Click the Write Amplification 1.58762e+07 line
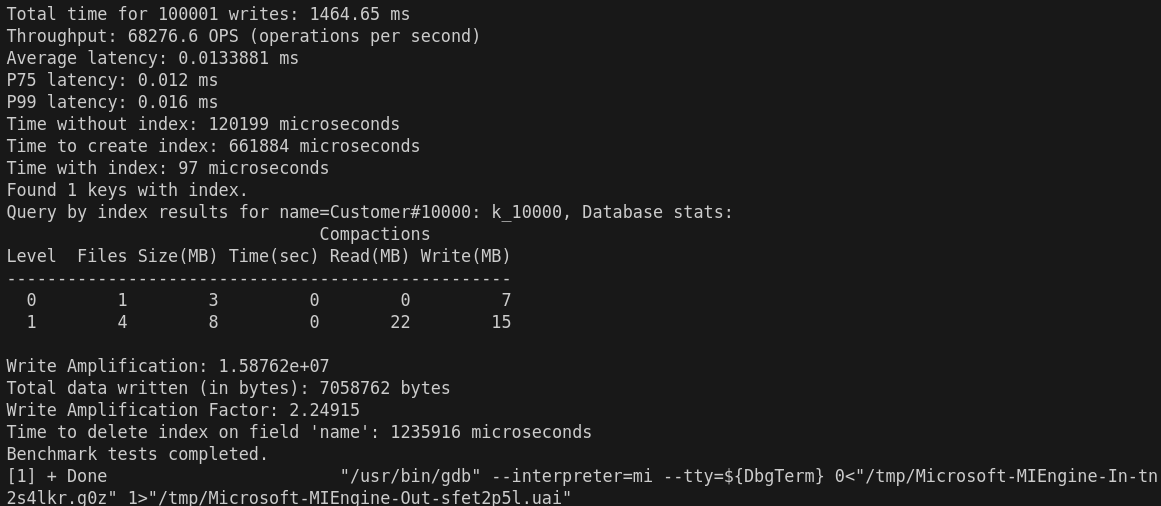1161x506 pixels. coord(168,366)
